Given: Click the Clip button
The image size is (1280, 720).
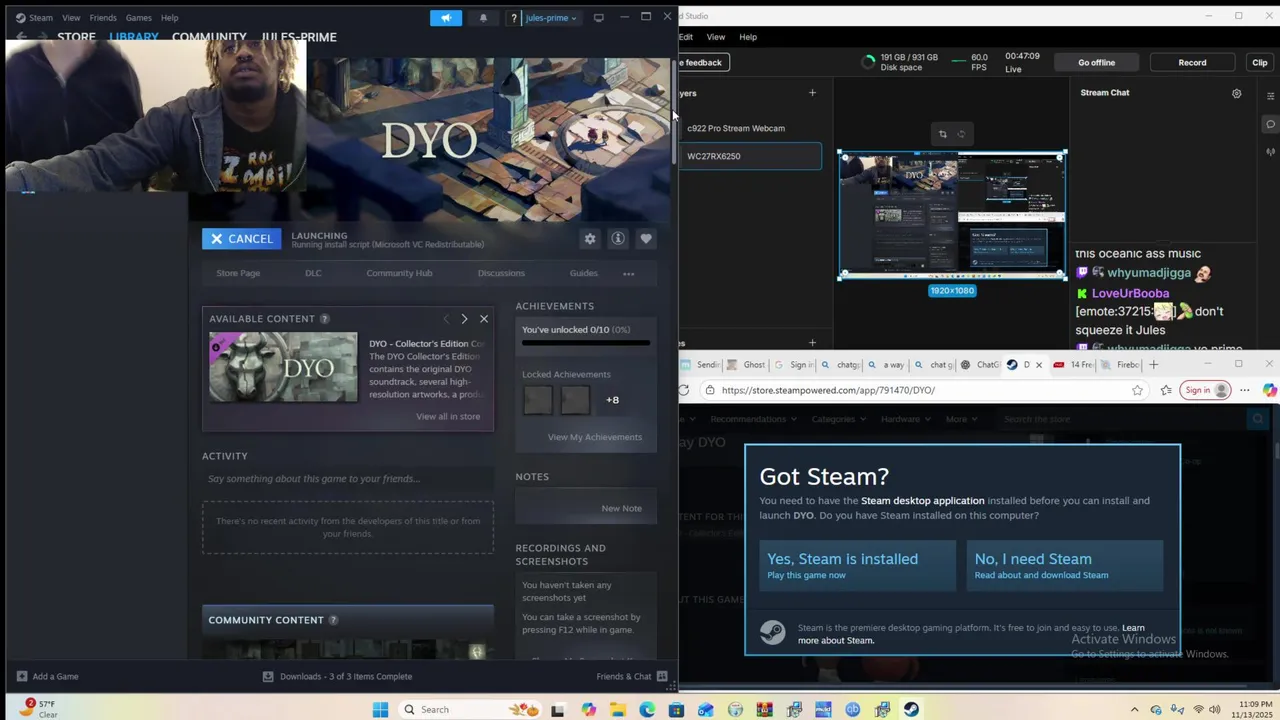Looking at the screenshot, I should 1260,62.
